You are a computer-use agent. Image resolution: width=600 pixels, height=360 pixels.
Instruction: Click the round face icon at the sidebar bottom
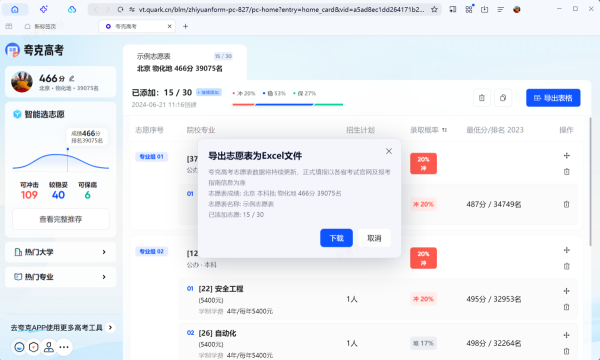[19, 347]
